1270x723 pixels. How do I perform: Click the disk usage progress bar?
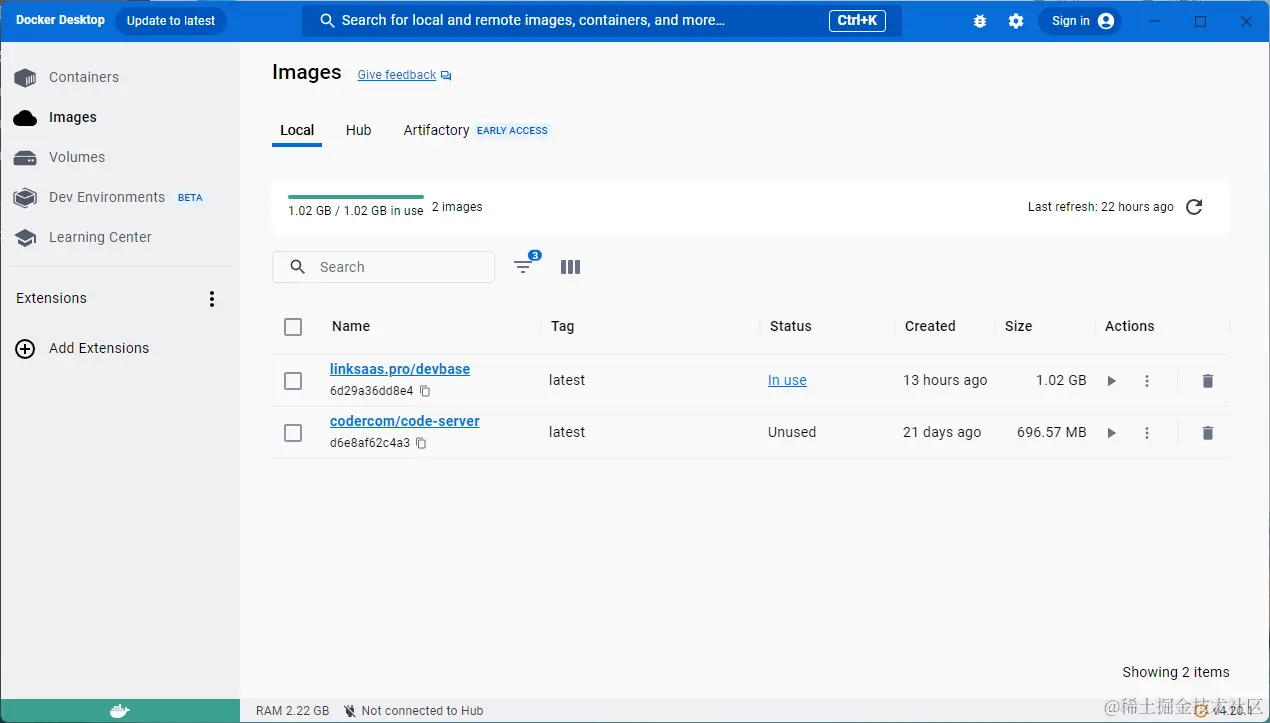(356, 197)
